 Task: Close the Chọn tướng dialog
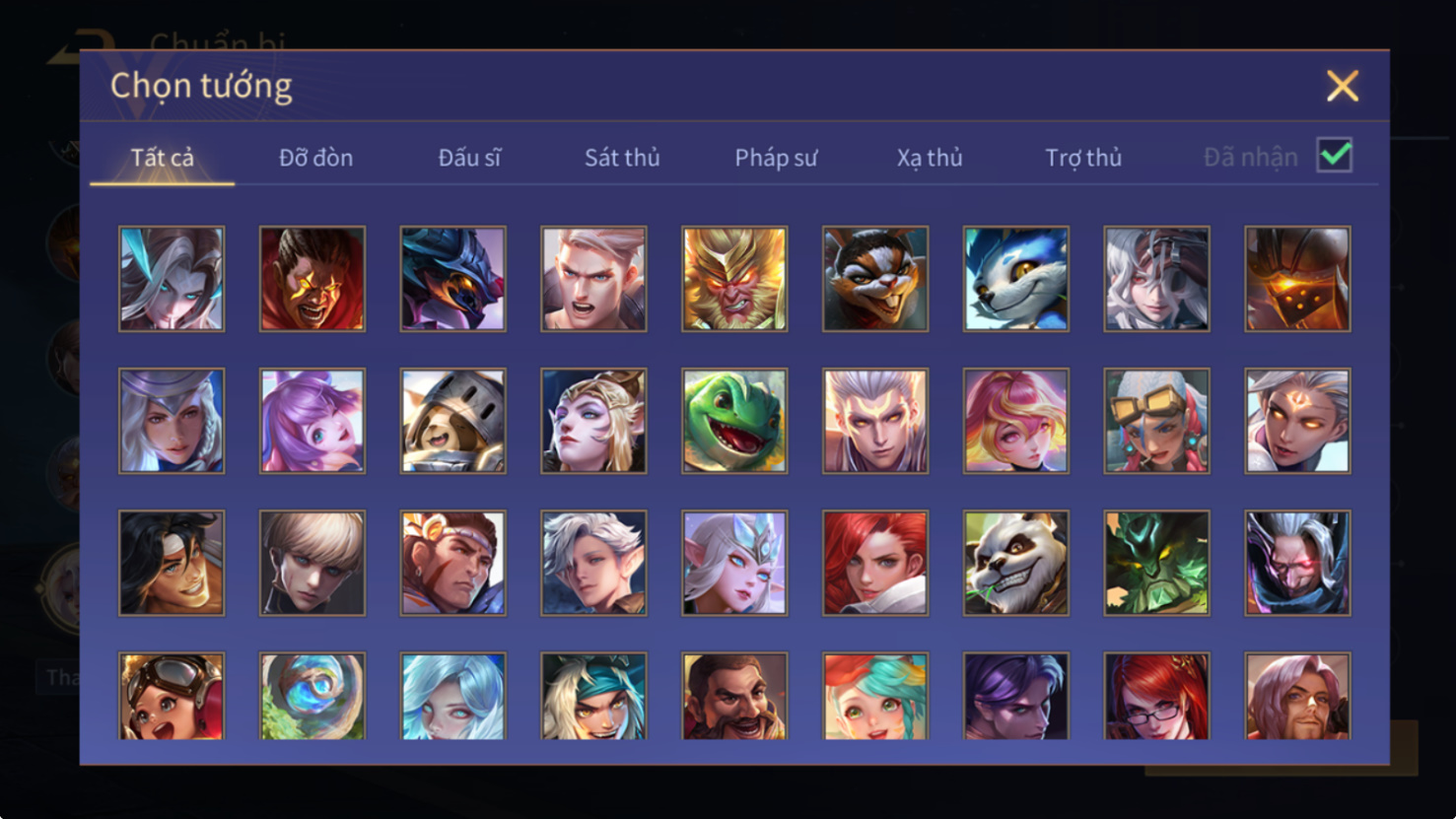[x=1343, y=86]
